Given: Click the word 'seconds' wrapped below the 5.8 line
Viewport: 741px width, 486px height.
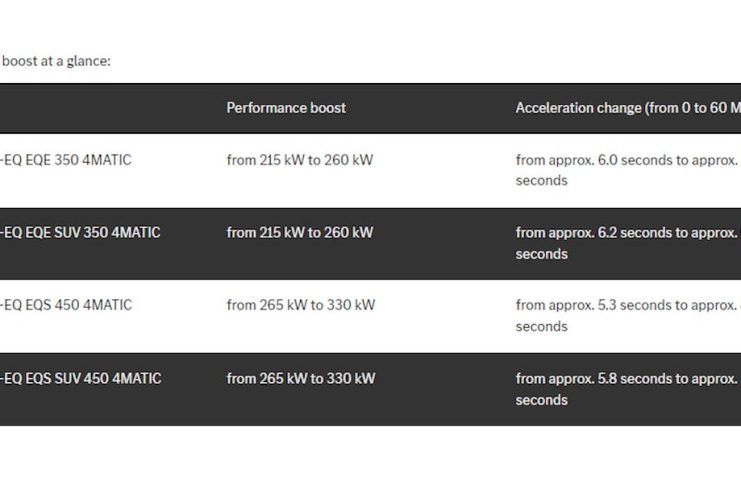Looking at the screenshot, I should coord(541,400).
